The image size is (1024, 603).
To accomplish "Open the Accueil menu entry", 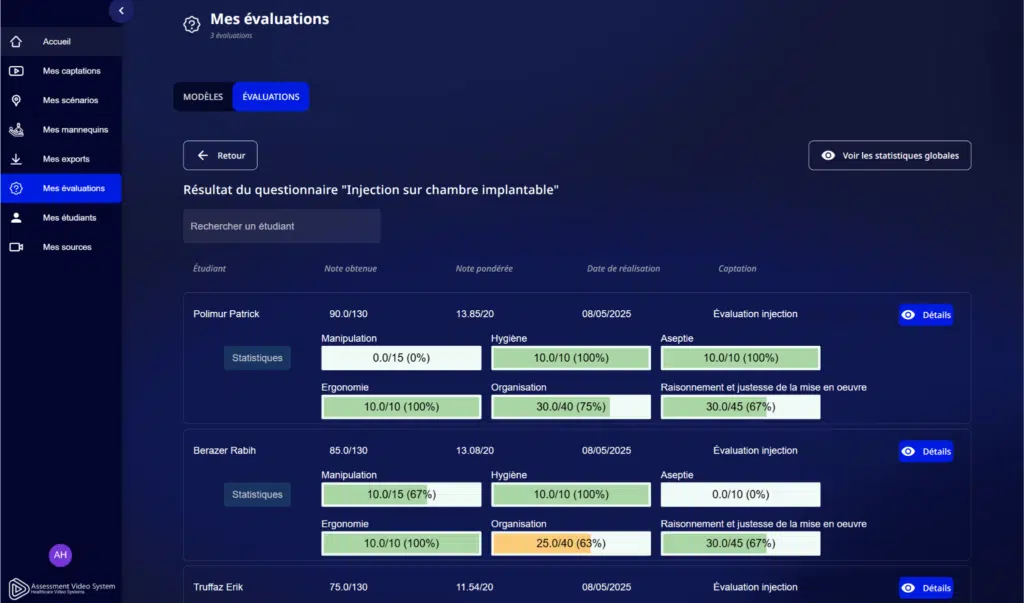I will coord(57,42).
